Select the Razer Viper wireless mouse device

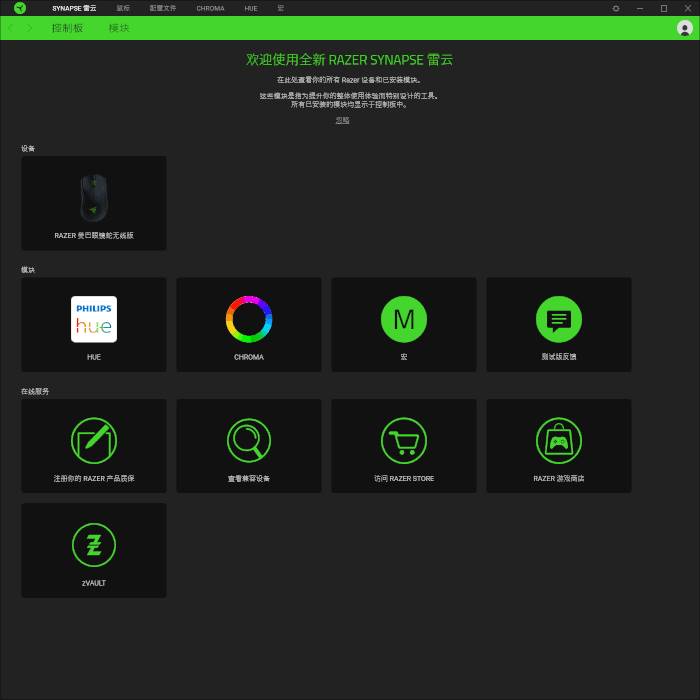(x=94, y=203)
